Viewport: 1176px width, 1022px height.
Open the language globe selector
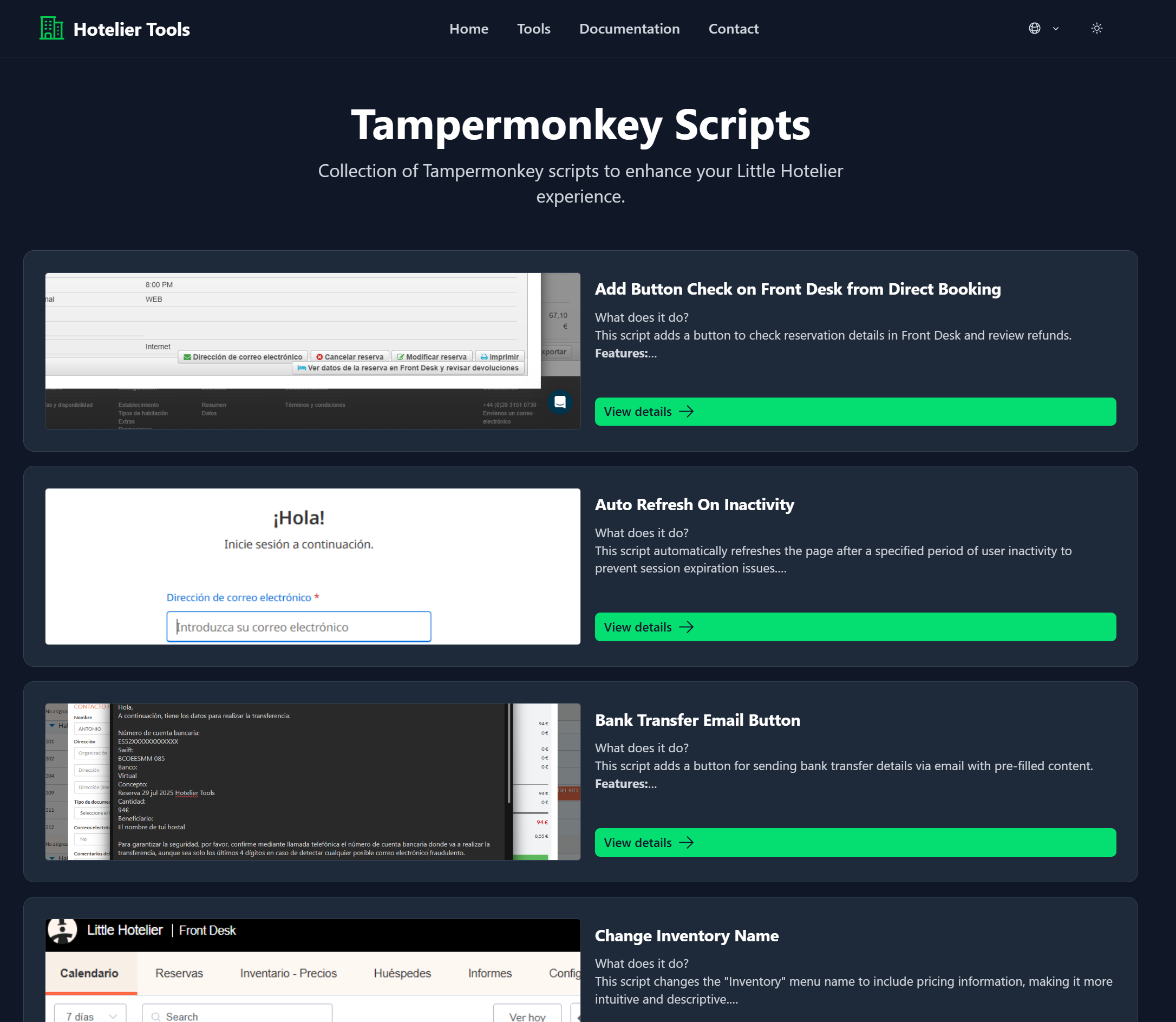point(1034,29)
